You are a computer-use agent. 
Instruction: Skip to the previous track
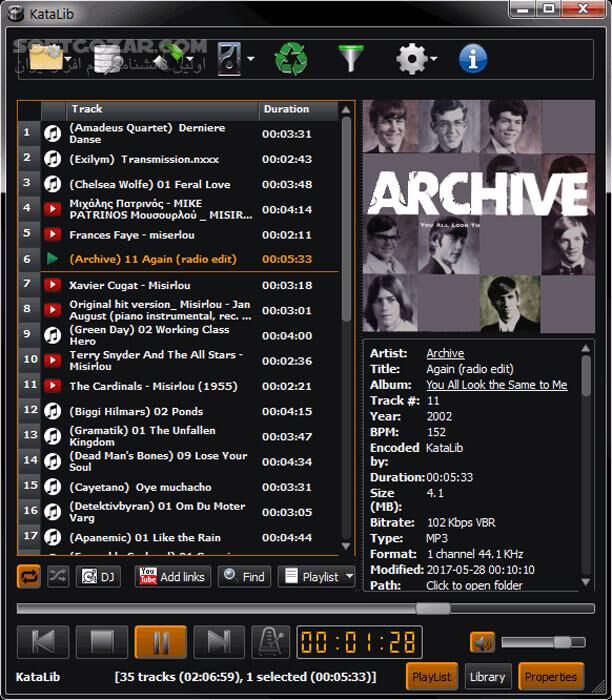(x=43, y=642)
